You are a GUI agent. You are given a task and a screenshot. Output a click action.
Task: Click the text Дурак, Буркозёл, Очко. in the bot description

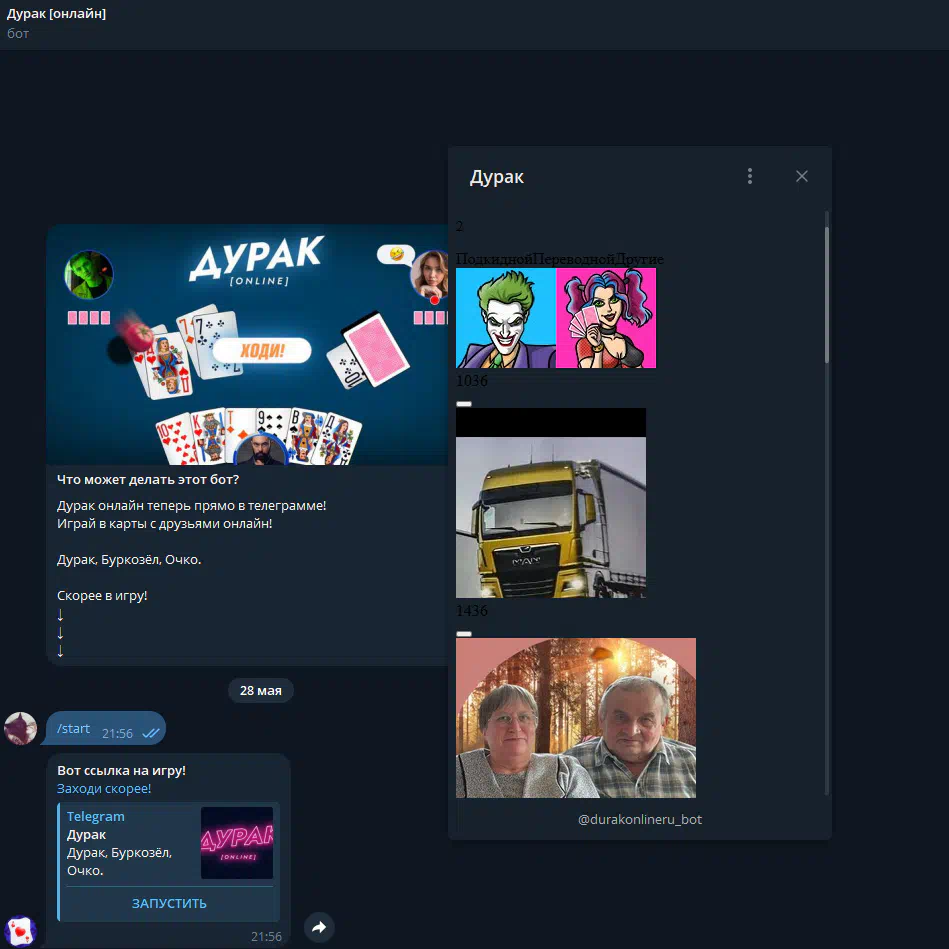[x=129, y=559]
